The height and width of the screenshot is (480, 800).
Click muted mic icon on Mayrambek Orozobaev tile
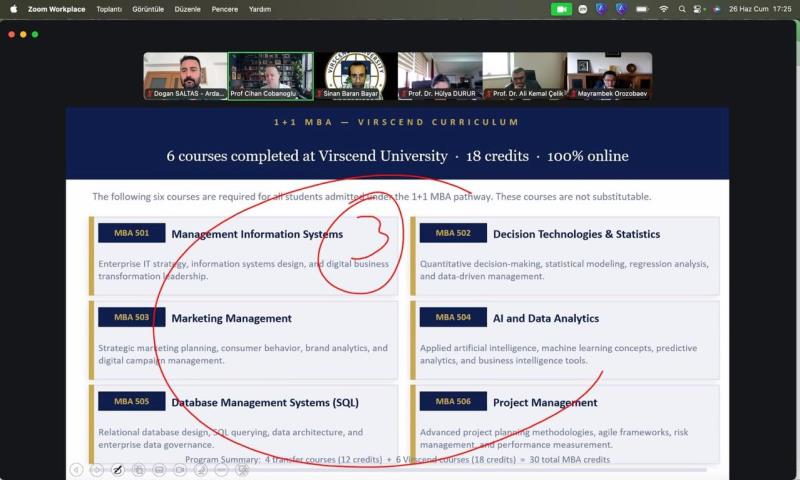tap(573, 94)
